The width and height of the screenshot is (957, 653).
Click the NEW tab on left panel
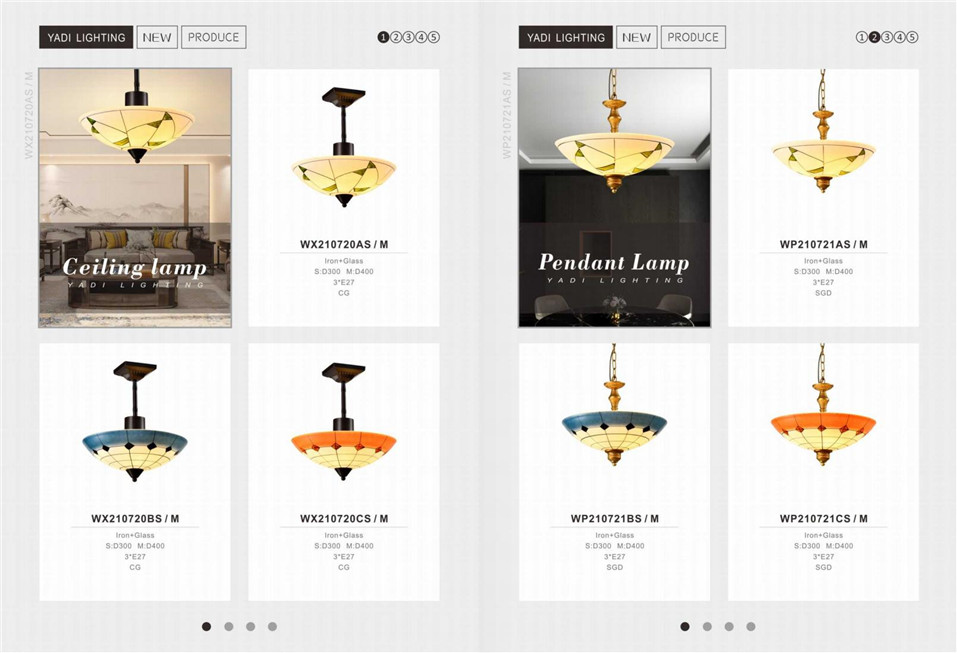(x=157, y=37)
